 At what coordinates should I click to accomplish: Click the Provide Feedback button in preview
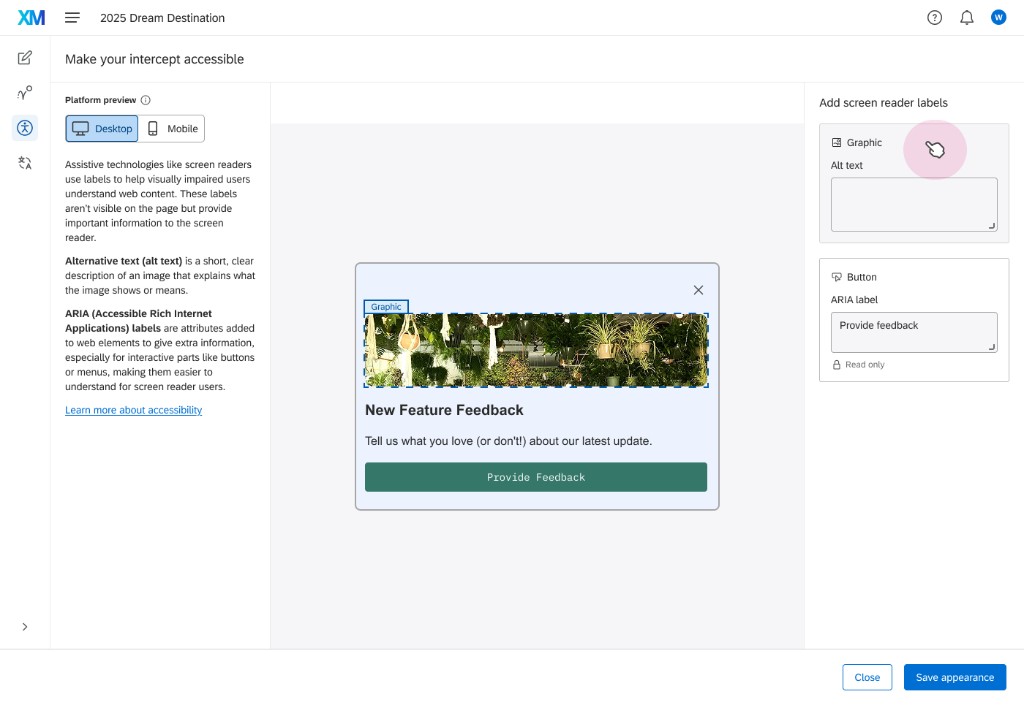[x=536, y=477]
